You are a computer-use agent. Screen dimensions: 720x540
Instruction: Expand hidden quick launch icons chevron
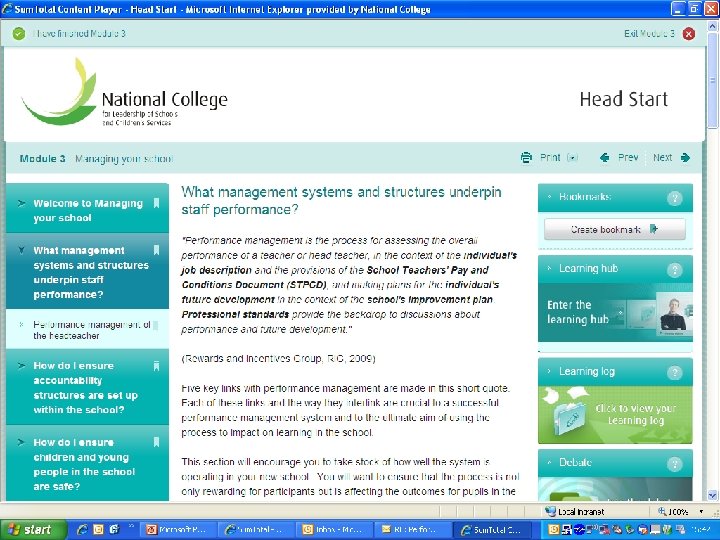click(x=132, y=527)
